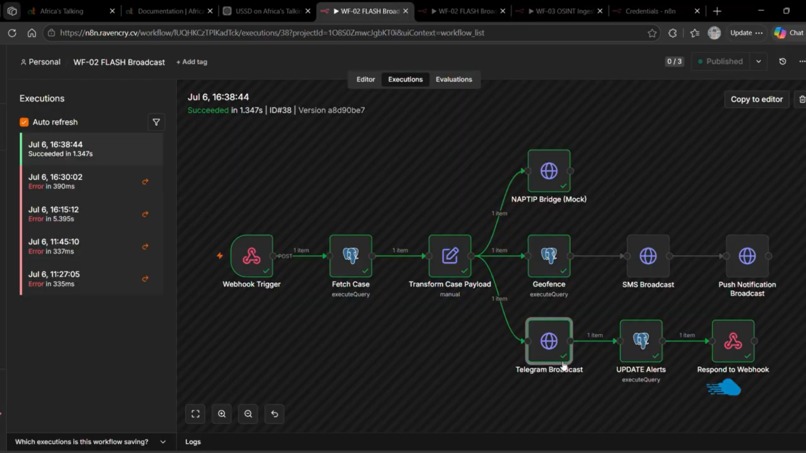Click the browser address bar URL

[x=272, y=33]
